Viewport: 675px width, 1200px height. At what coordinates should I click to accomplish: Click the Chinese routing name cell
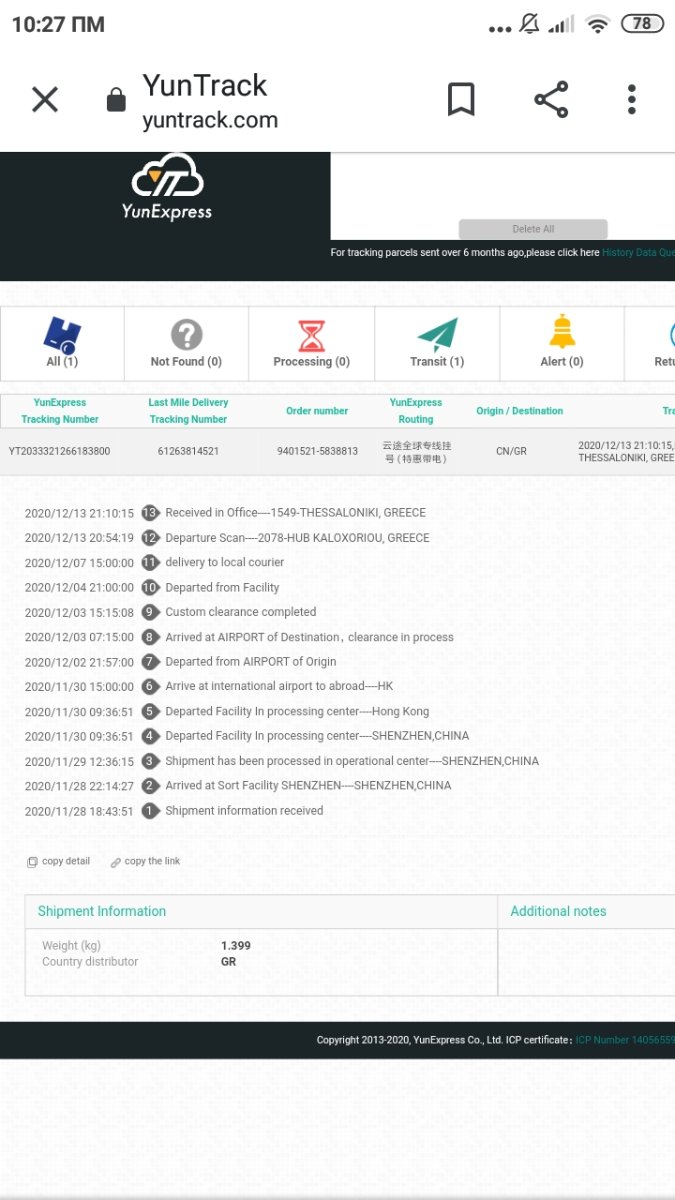point(416,451)
